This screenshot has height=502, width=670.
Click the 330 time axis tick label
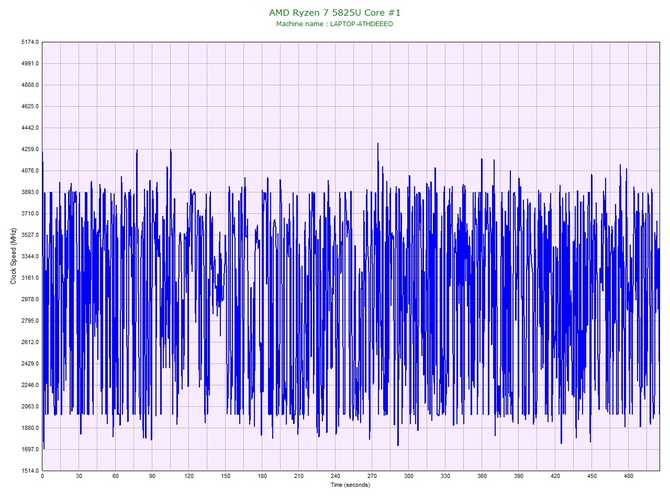(445, 476)
